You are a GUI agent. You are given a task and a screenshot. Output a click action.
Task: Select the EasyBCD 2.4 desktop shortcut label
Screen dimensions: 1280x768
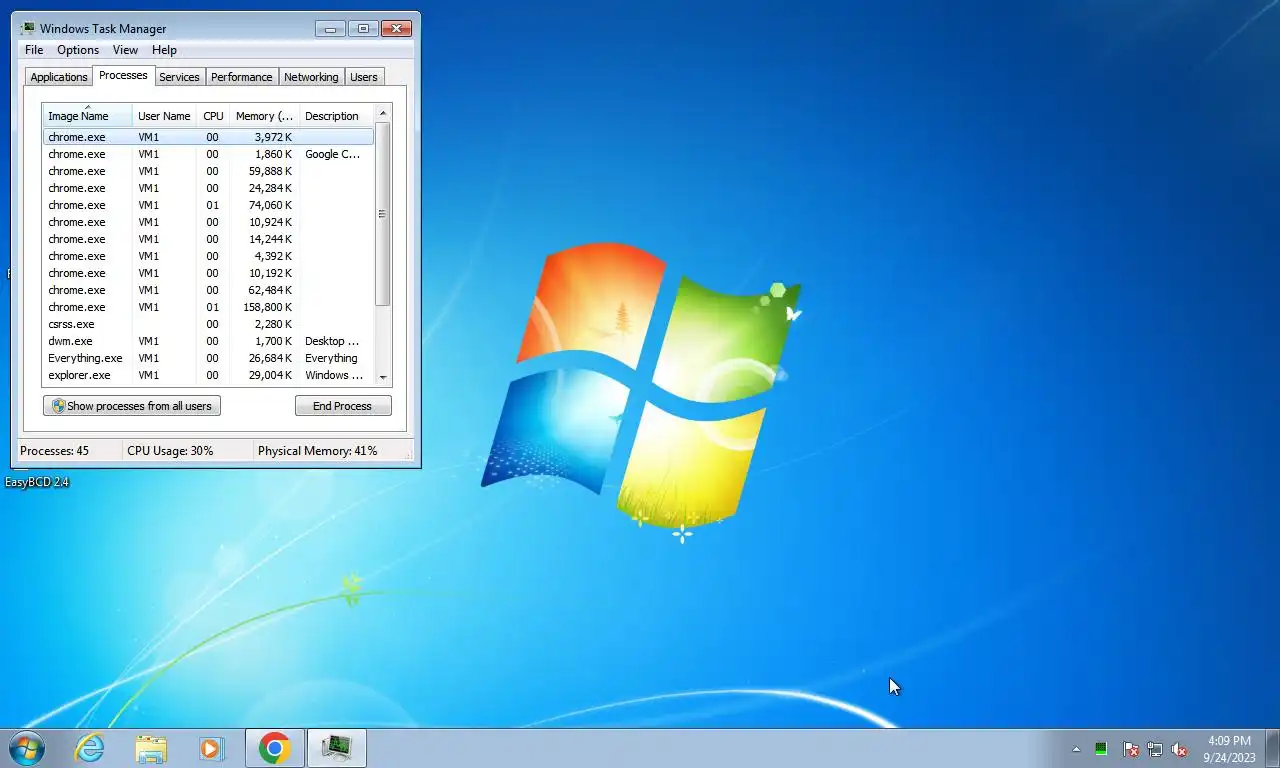click(37, 482)
